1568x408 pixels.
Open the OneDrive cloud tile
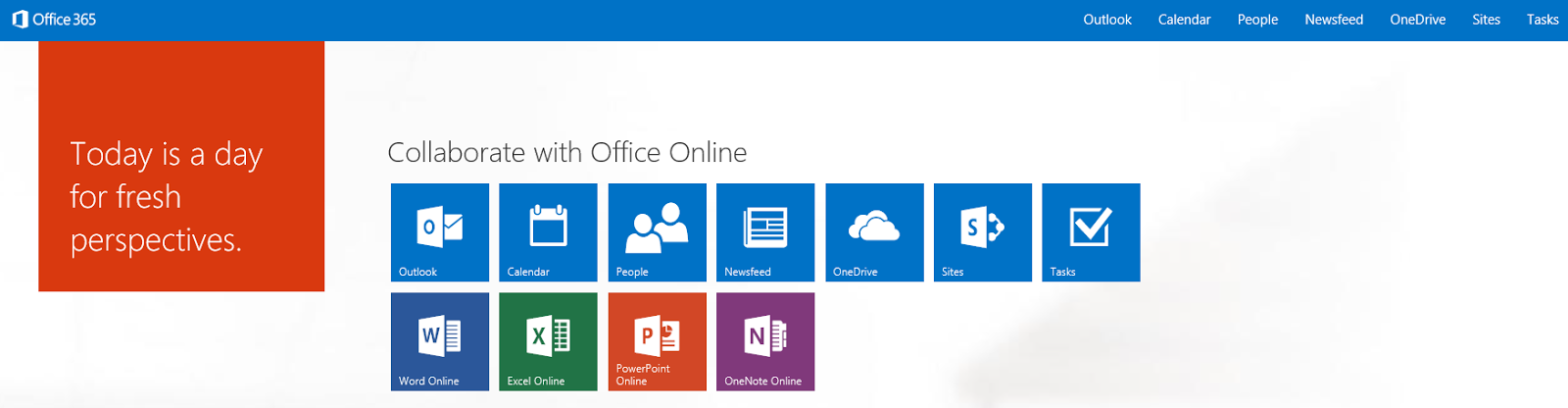coord(874,232)
